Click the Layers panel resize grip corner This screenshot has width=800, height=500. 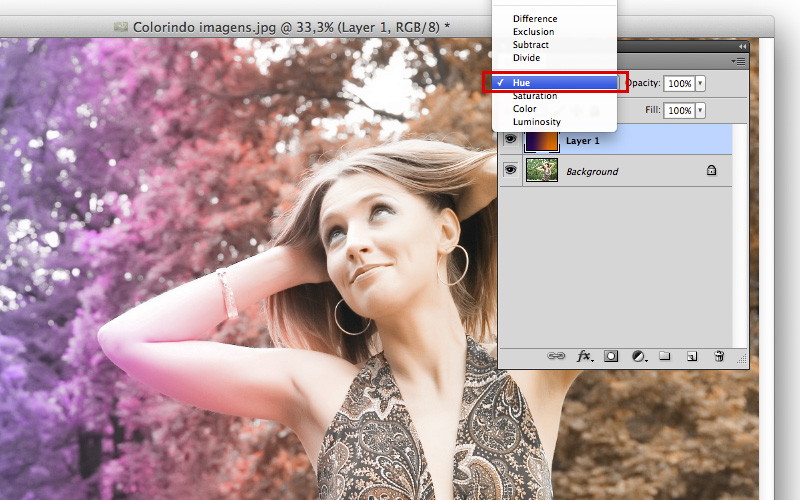[x=742, y=360]
